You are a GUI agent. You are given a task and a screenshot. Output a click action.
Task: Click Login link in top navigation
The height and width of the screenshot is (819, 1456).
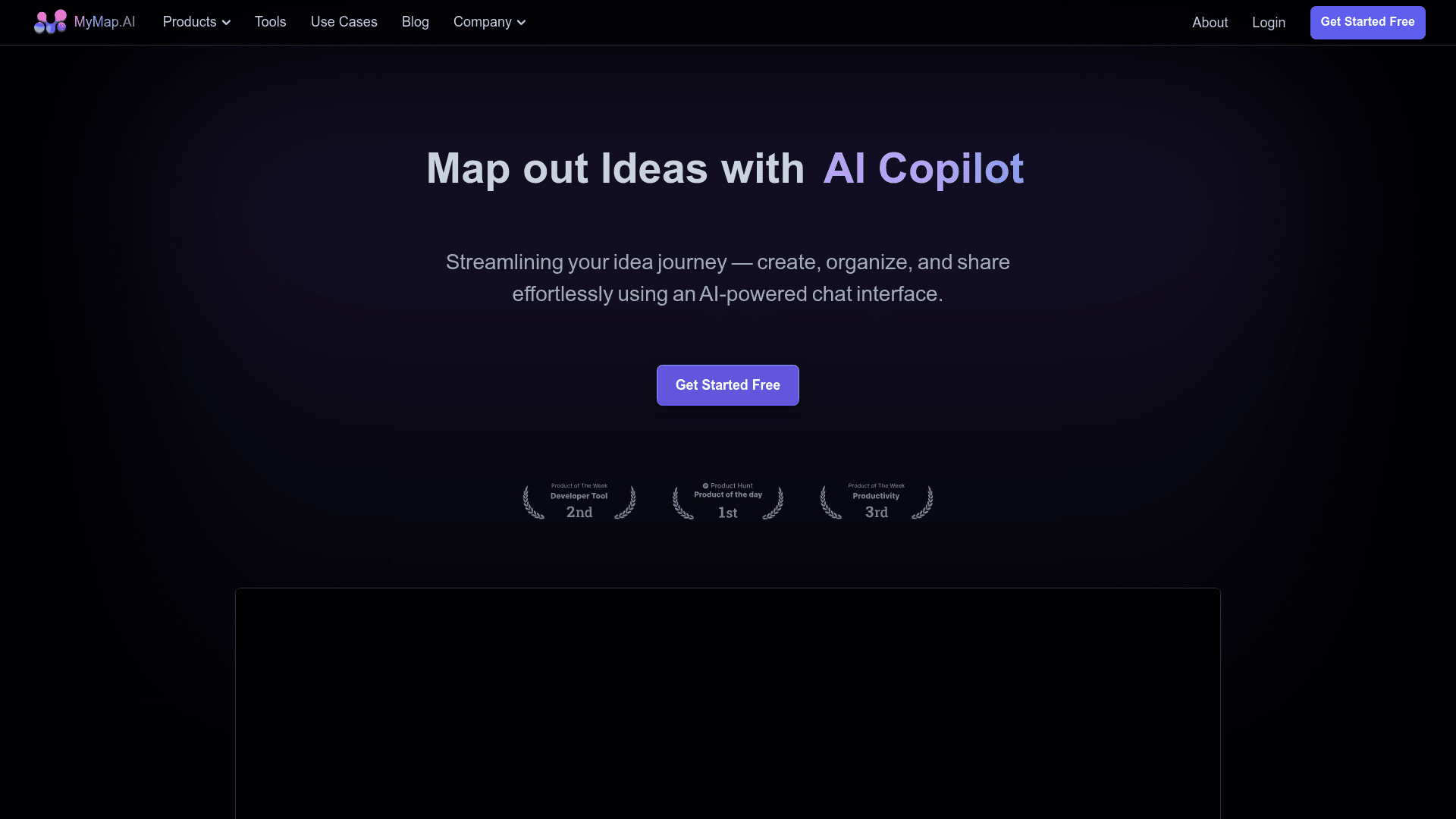[x=1268, y=22]
